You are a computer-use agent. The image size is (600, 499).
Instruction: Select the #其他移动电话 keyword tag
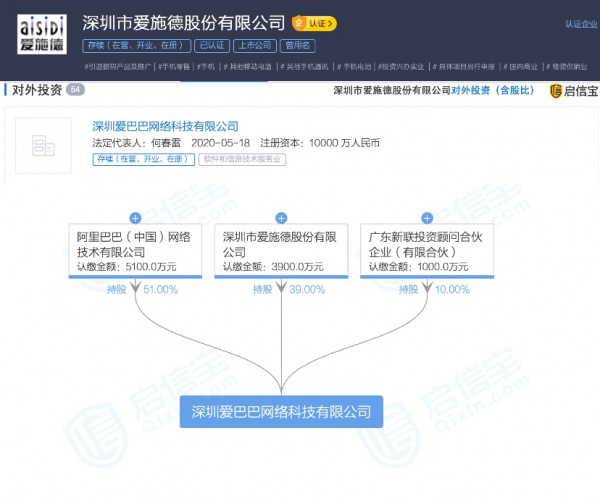coord(248,67)
